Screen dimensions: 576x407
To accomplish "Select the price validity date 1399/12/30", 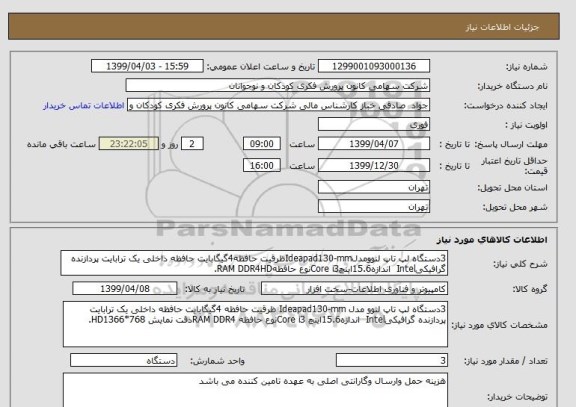I will (374, 166).
